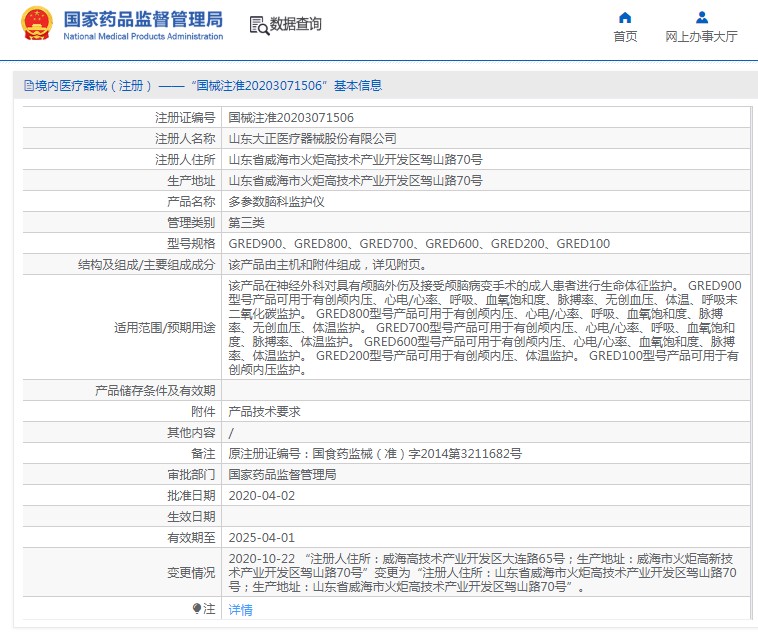Image resolution: width=758 pixels, height=636 pixels.
Task: Click the 附件 row label
Action: click(203, 412)
